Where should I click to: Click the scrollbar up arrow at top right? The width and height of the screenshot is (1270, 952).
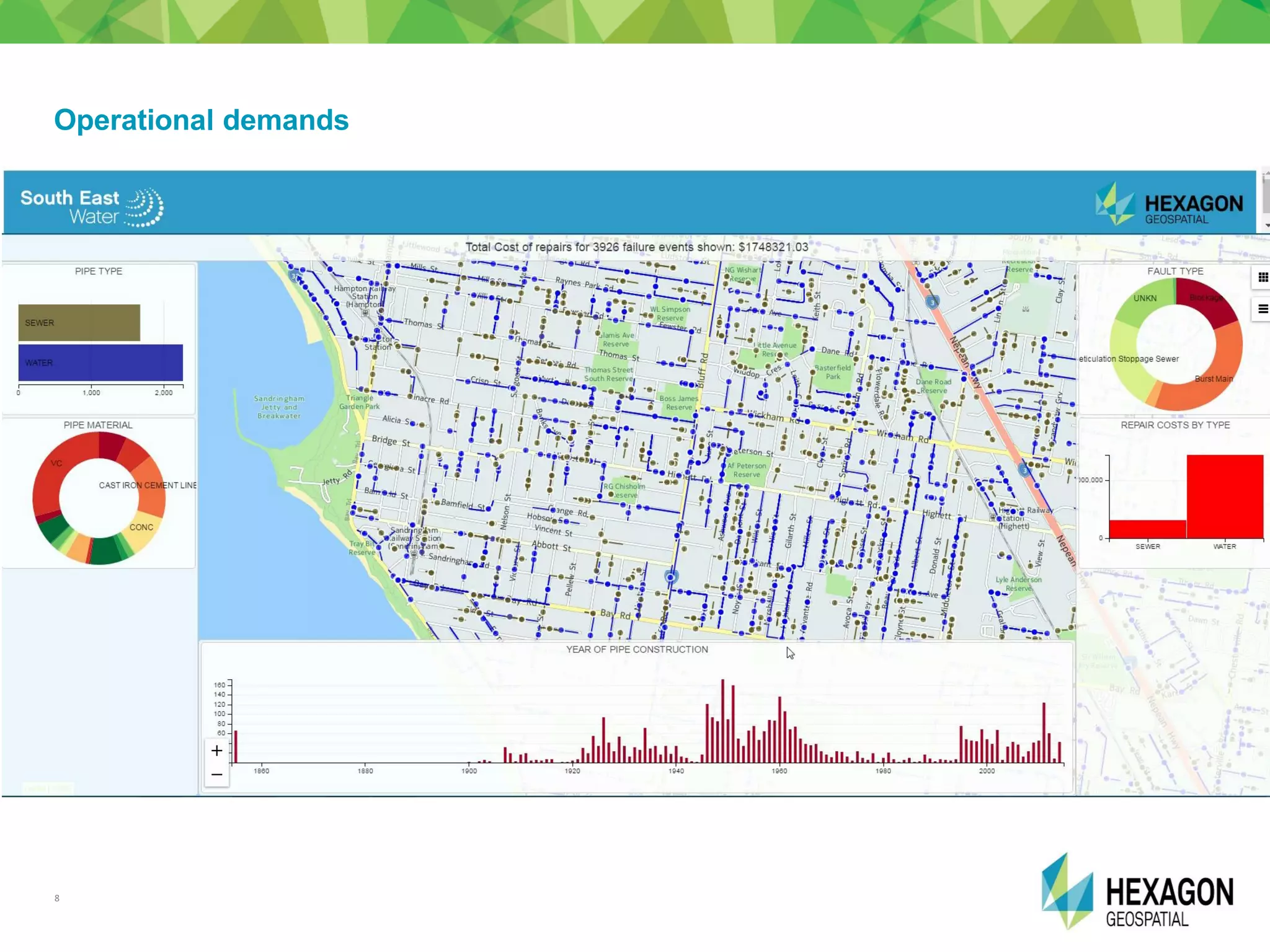(1266, 174)
